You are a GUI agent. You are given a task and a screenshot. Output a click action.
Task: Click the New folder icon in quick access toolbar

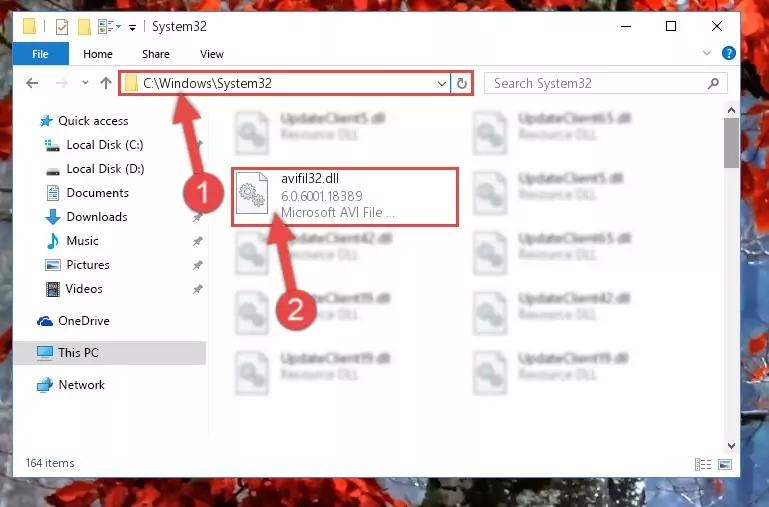pos(84,27)
